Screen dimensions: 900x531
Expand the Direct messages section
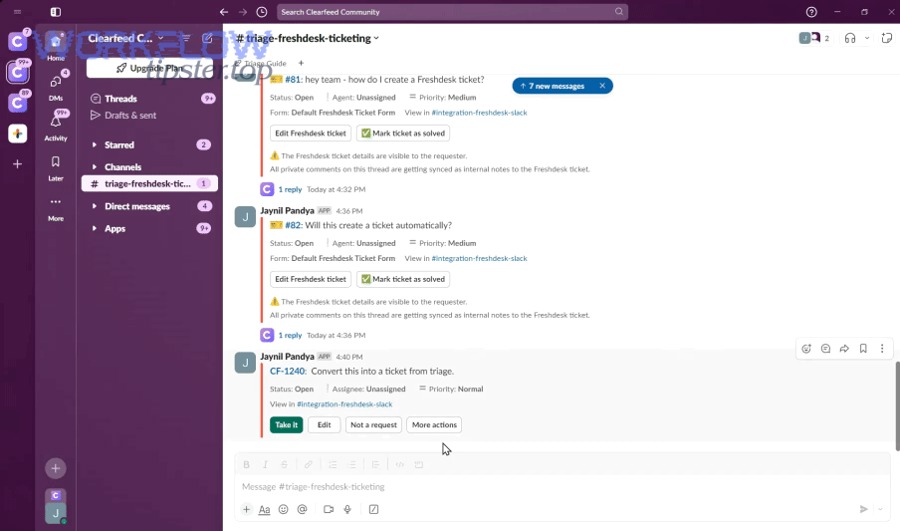click(x=95, y=206)
